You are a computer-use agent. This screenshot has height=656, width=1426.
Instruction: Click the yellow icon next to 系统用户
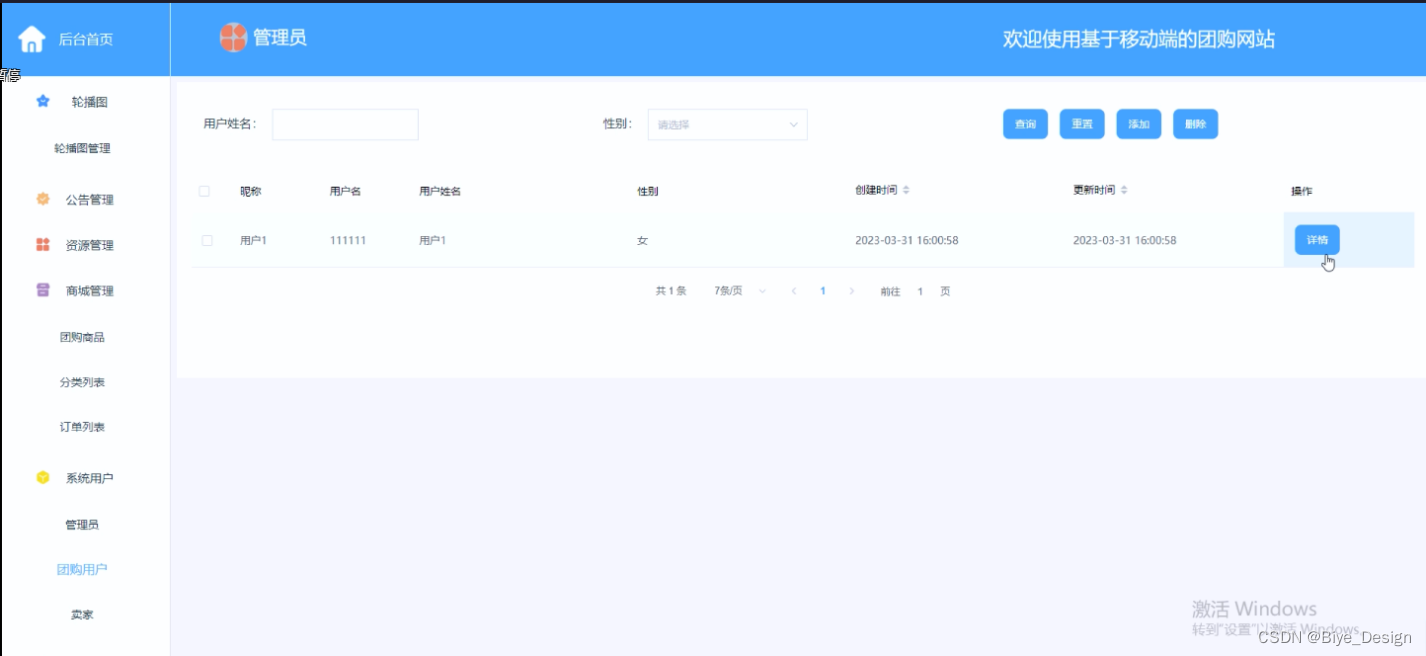tap(43, 478)
